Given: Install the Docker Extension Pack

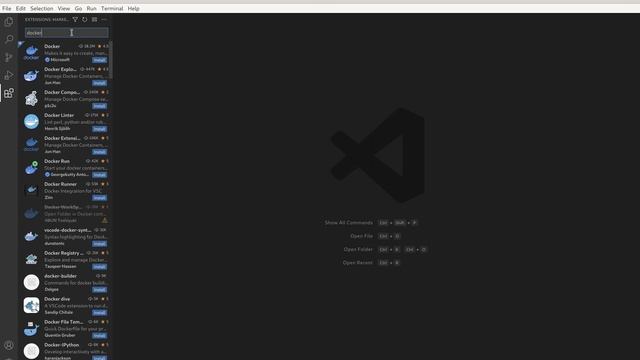Looking at the screenshot, I should [99, 152].
